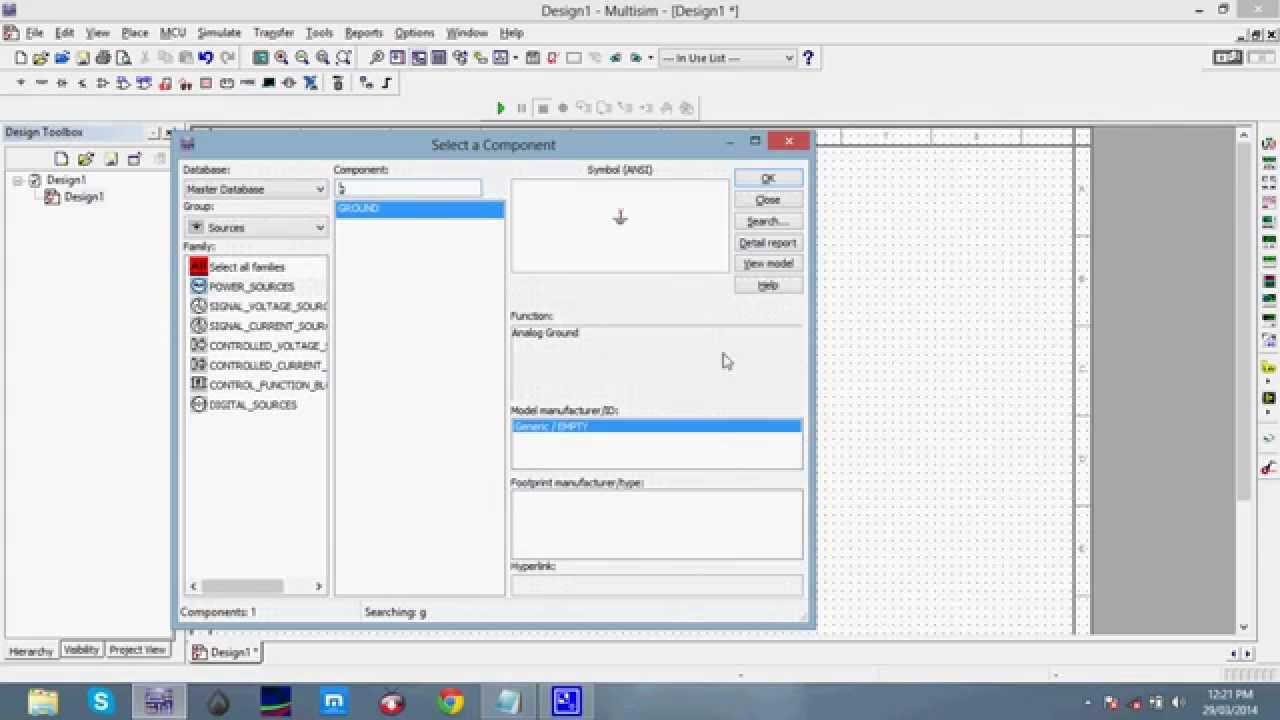This screenshot has height=720, width=1280.
Task: Open an existing file from toolbar
Action: (x=41, y=58)
